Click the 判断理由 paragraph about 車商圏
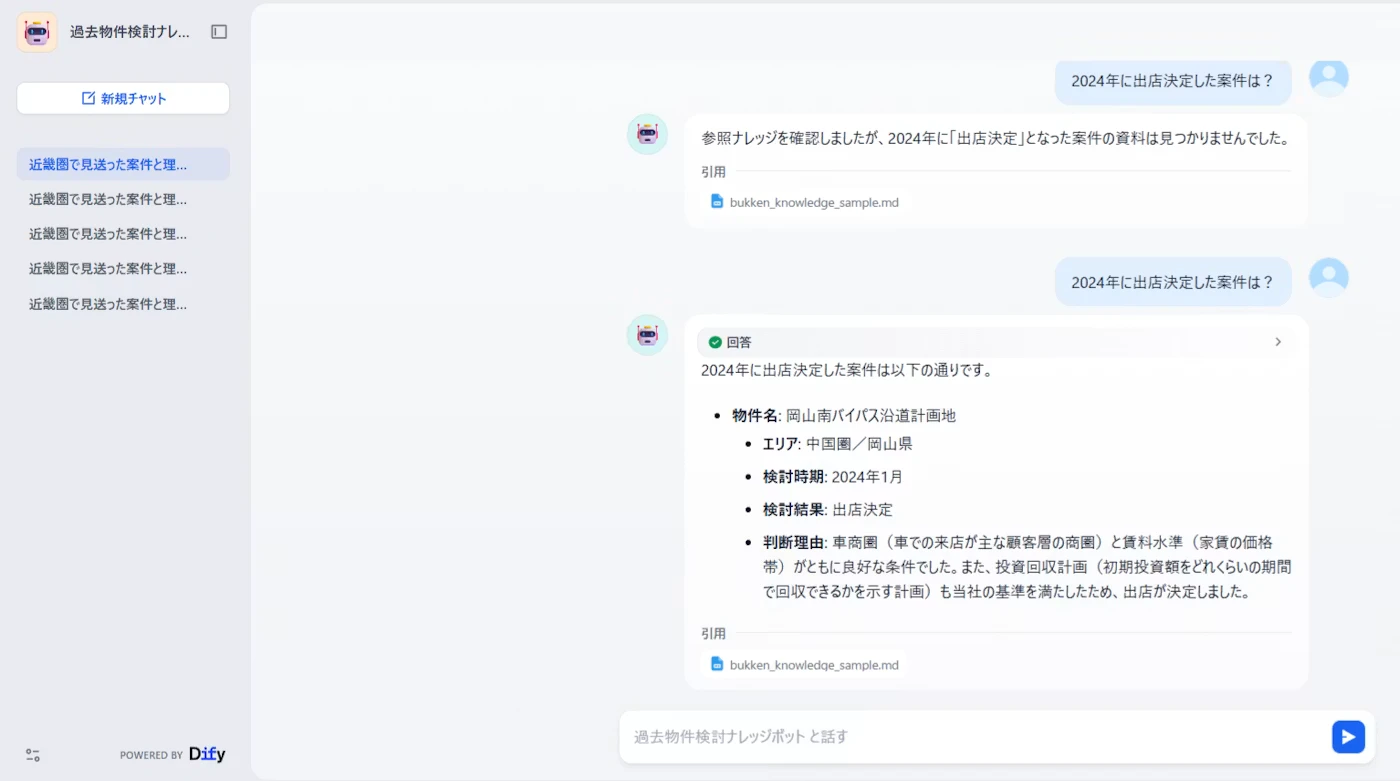Image resolution: width=1400 pixels, height=781 pixels. click(1027, 567)
